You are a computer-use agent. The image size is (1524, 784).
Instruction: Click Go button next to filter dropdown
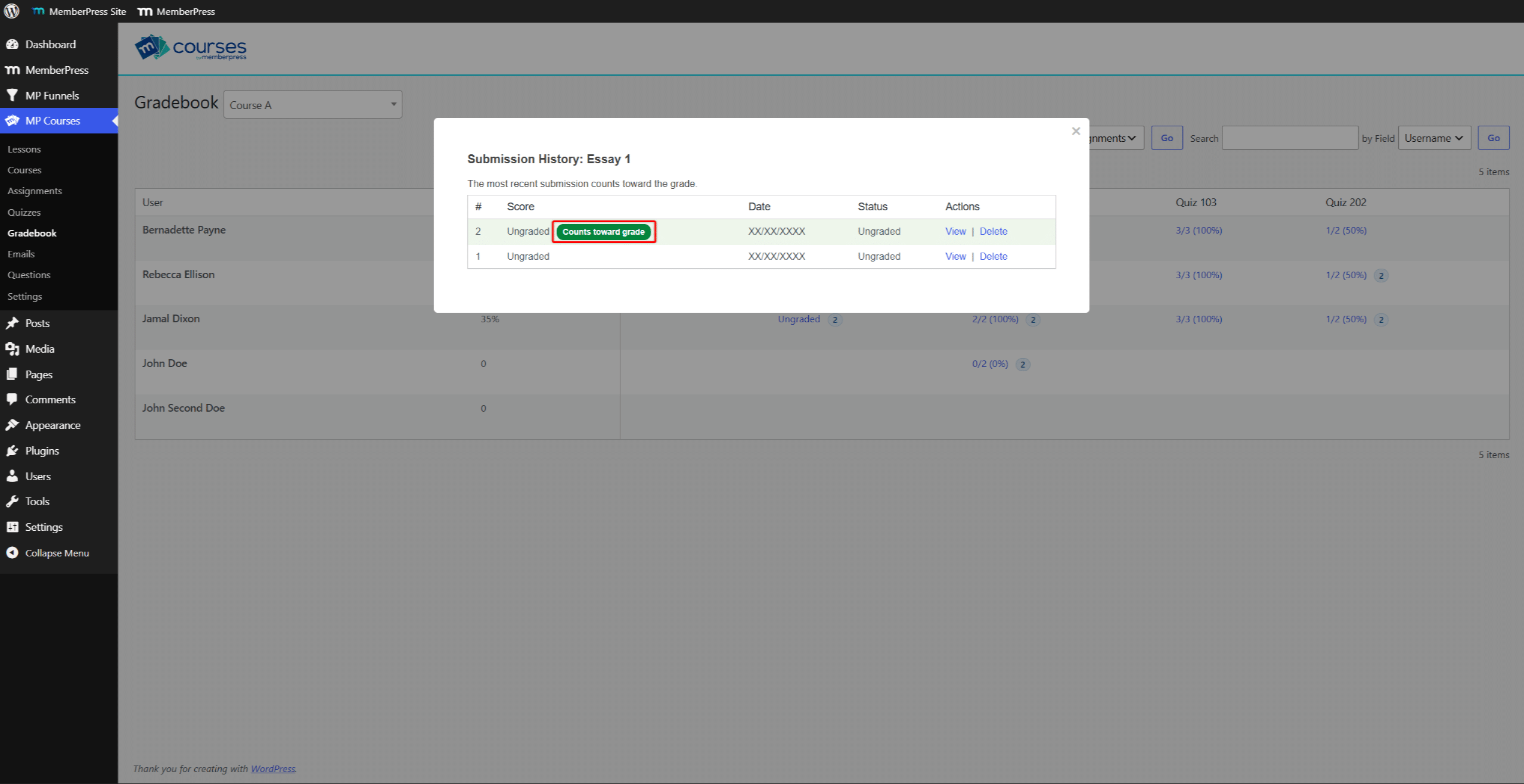click(1167, 138)
